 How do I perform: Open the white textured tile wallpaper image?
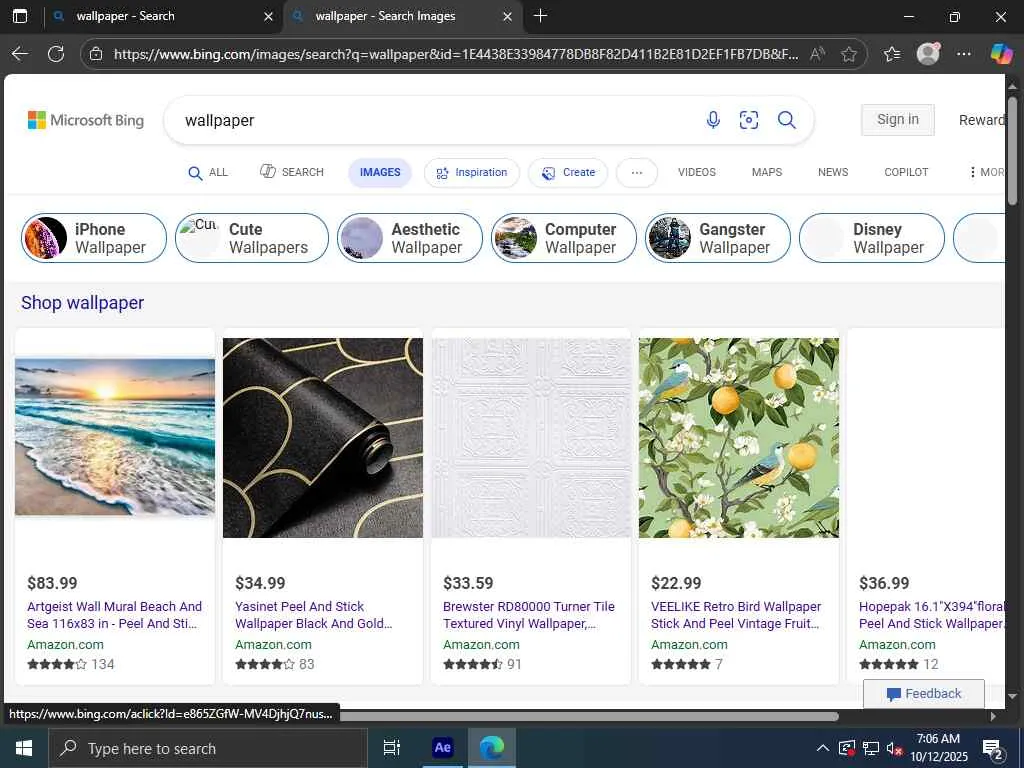coord(531,438)
